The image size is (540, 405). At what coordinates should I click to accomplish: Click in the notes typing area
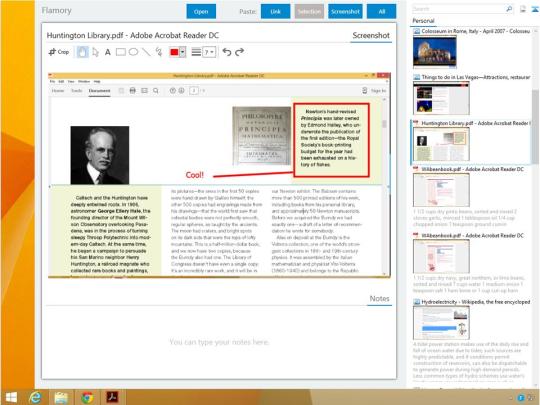(x=219, y=342)
